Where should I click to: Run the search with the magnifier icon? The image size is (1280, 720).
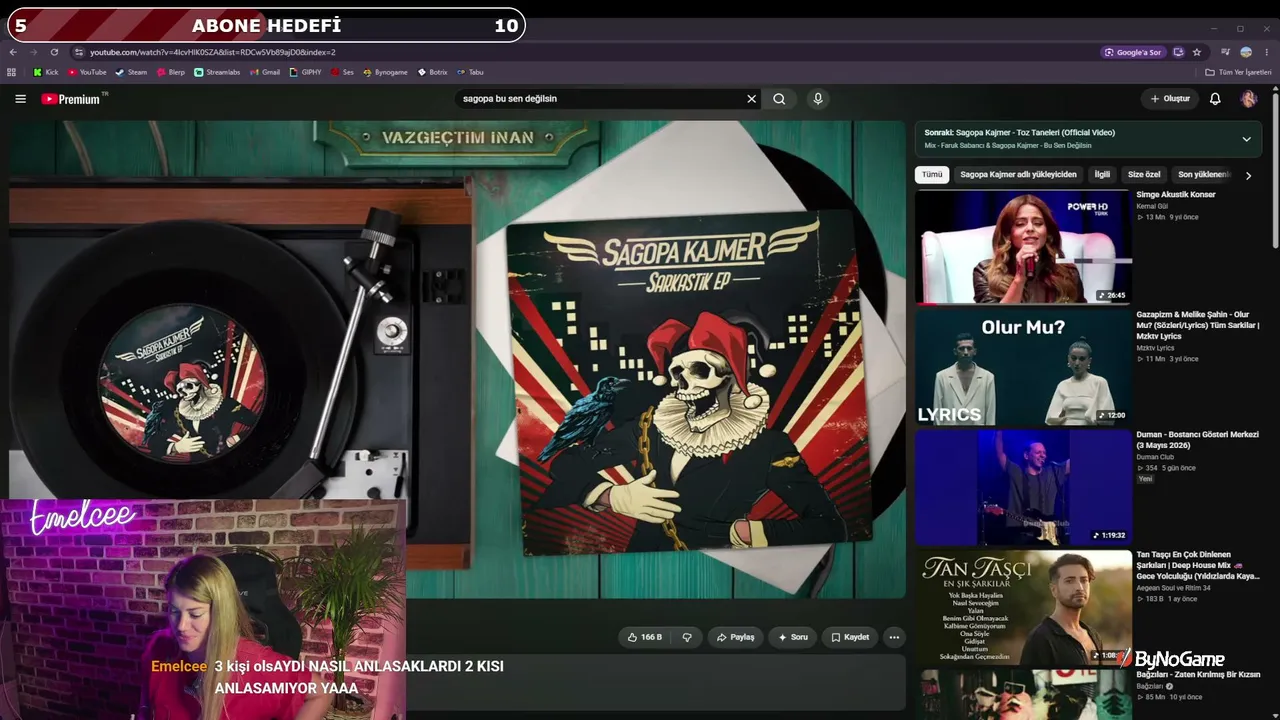(779, 99)
